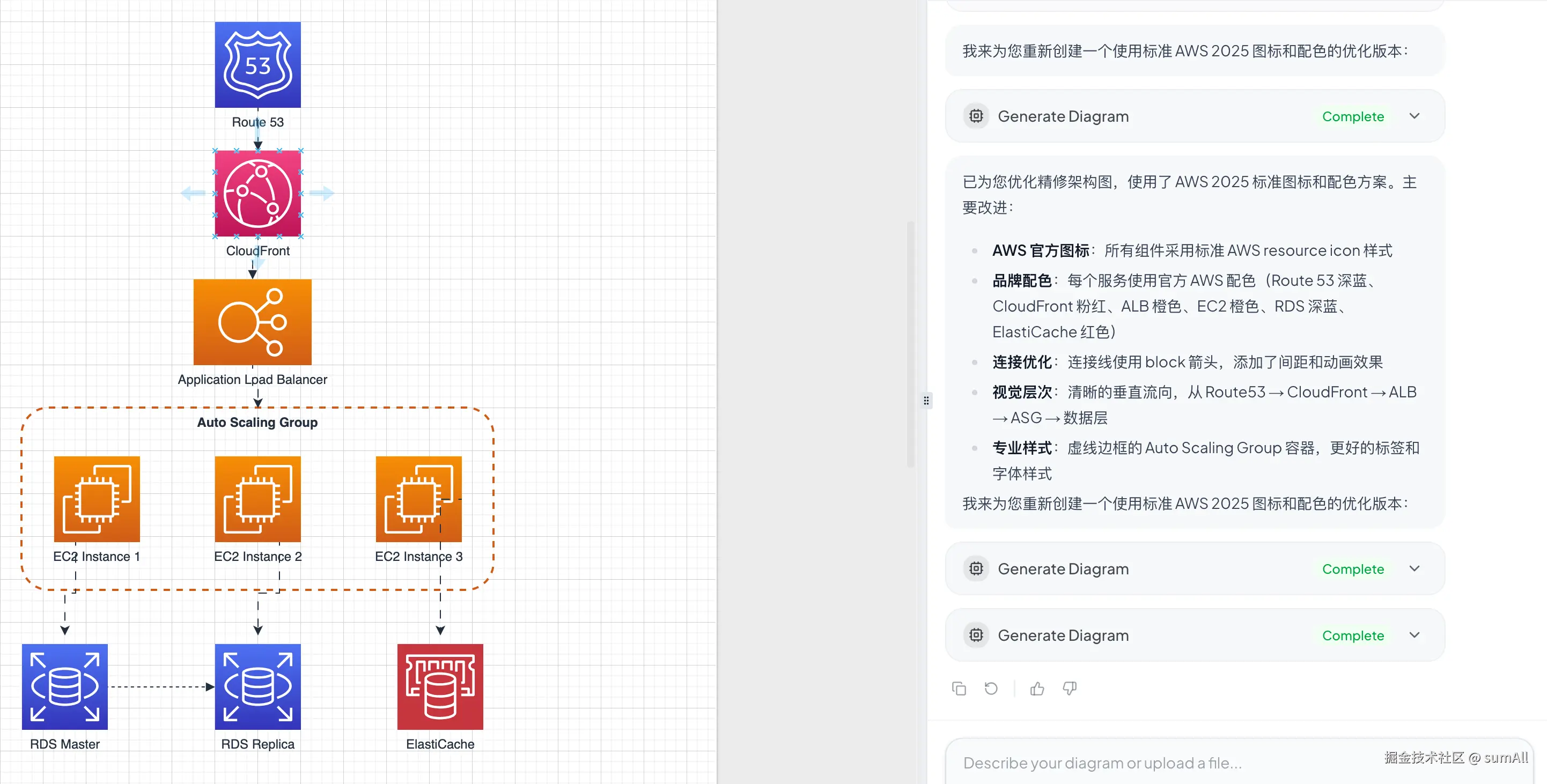1547x784 pixels.
Task: Expand the last Generate Diagram chevron
Action: (x=1415, y=635)
